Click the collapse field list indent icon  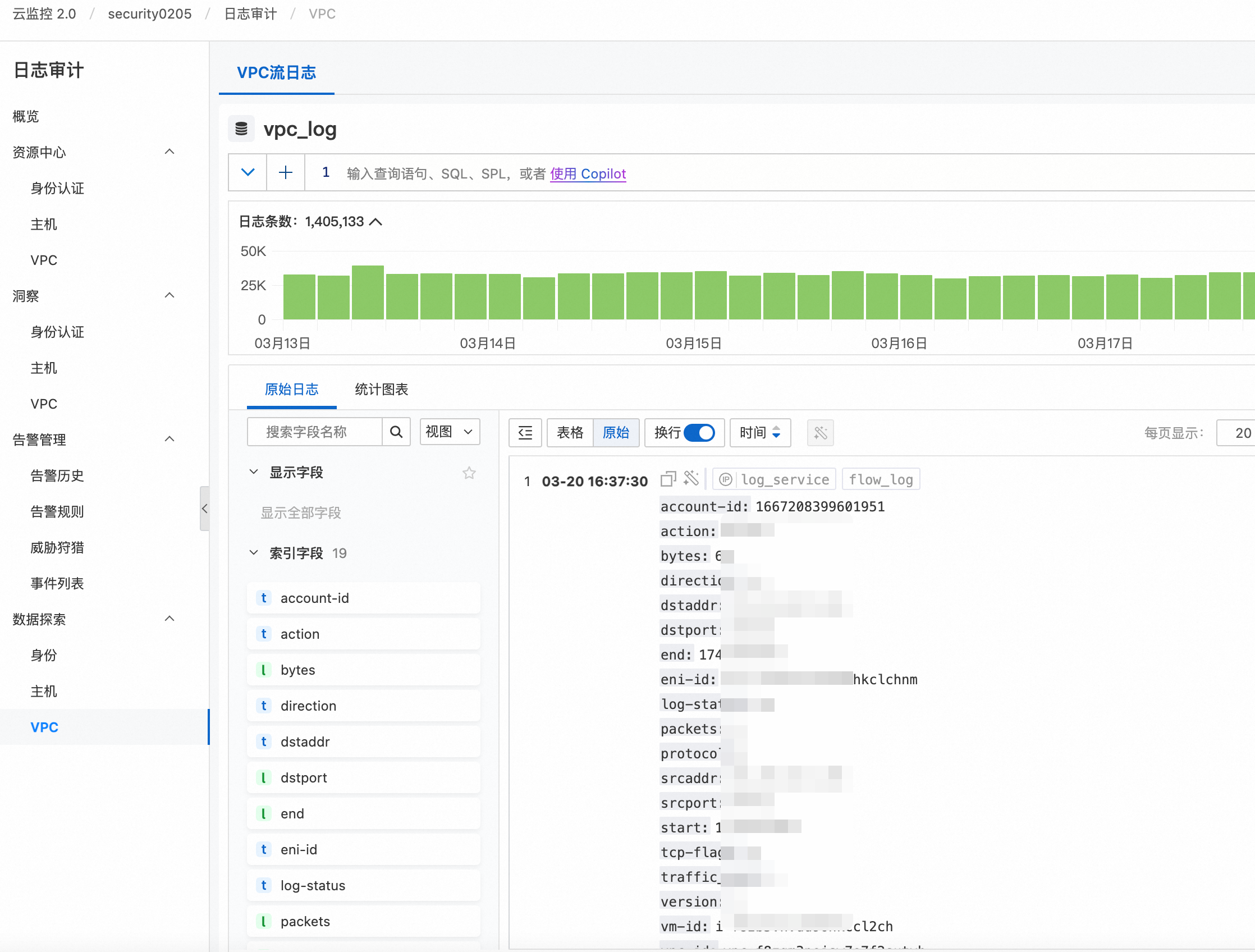click(525, 433)
